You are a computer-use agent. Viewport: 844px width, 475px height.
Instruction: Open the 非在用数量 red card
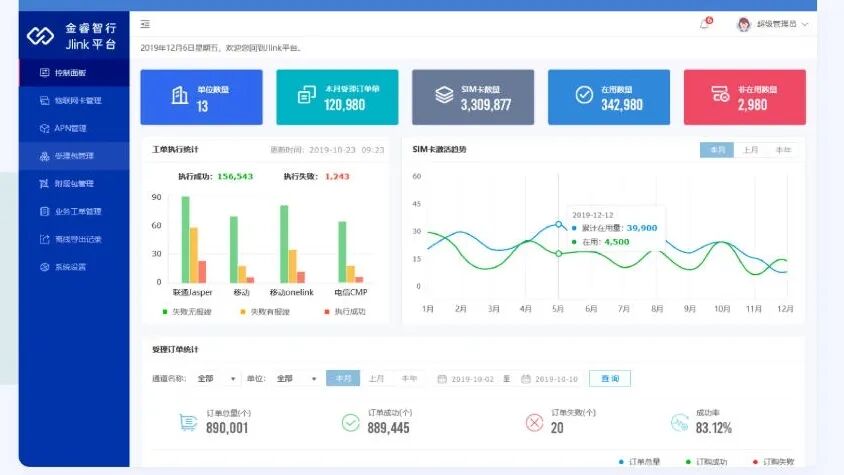click(x=744, y=97)
